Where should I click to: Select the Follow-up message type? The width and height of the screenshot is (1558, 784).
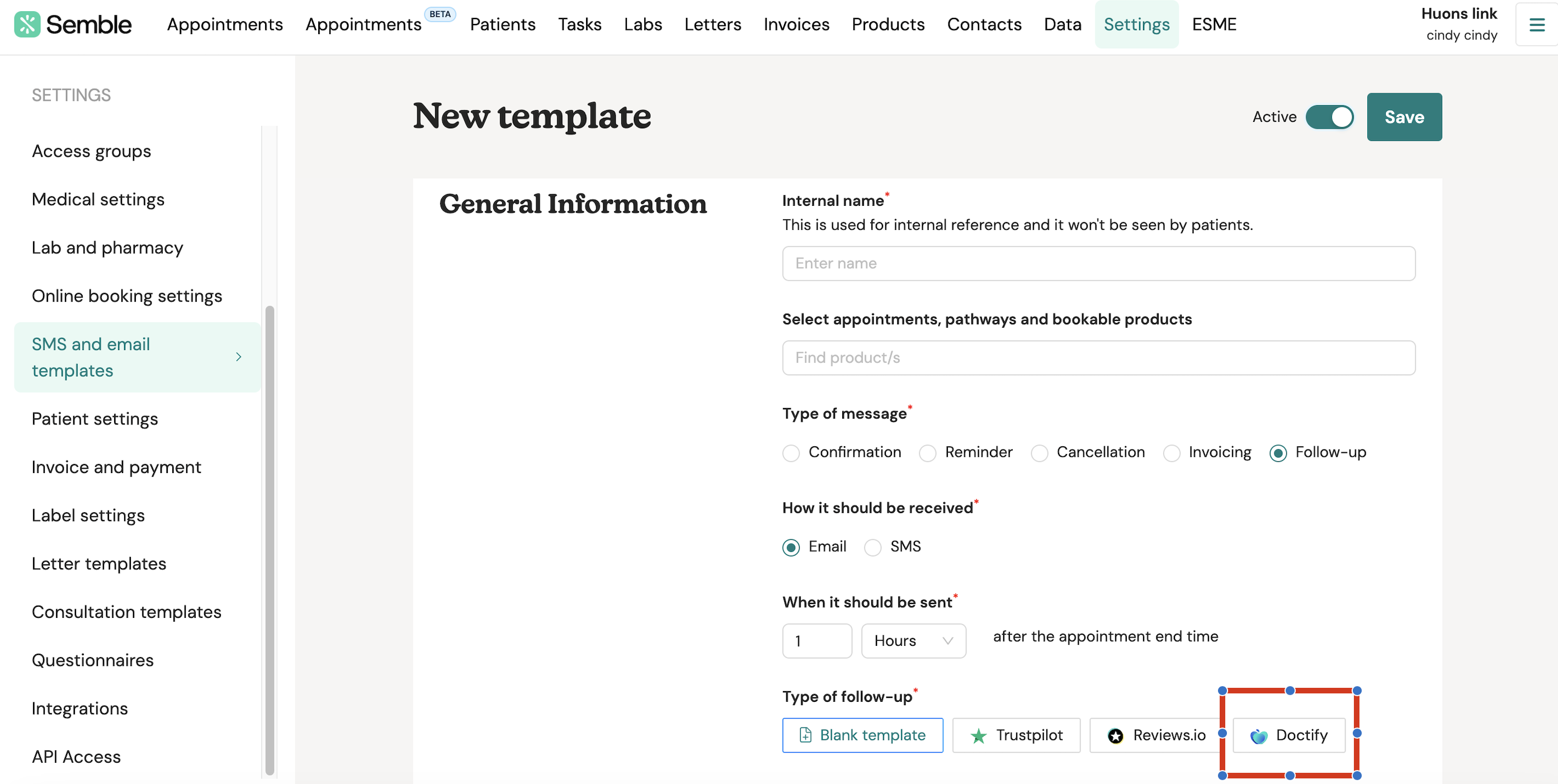tap(1278, 453)
